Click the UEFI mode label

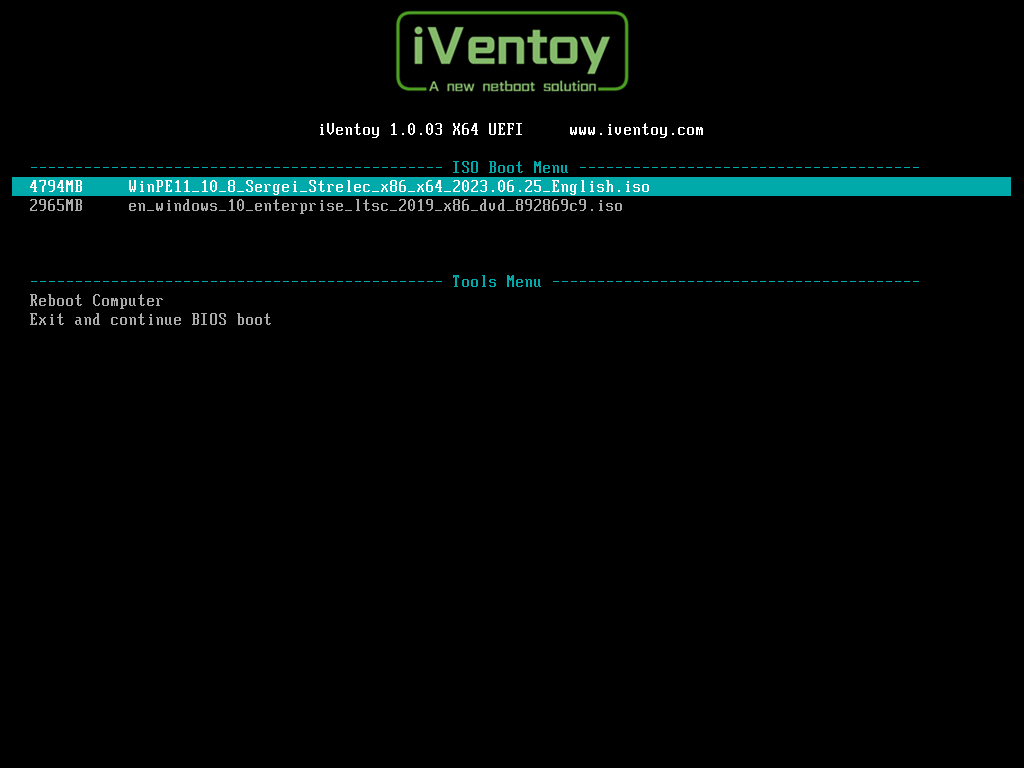[x=505, y=130]
